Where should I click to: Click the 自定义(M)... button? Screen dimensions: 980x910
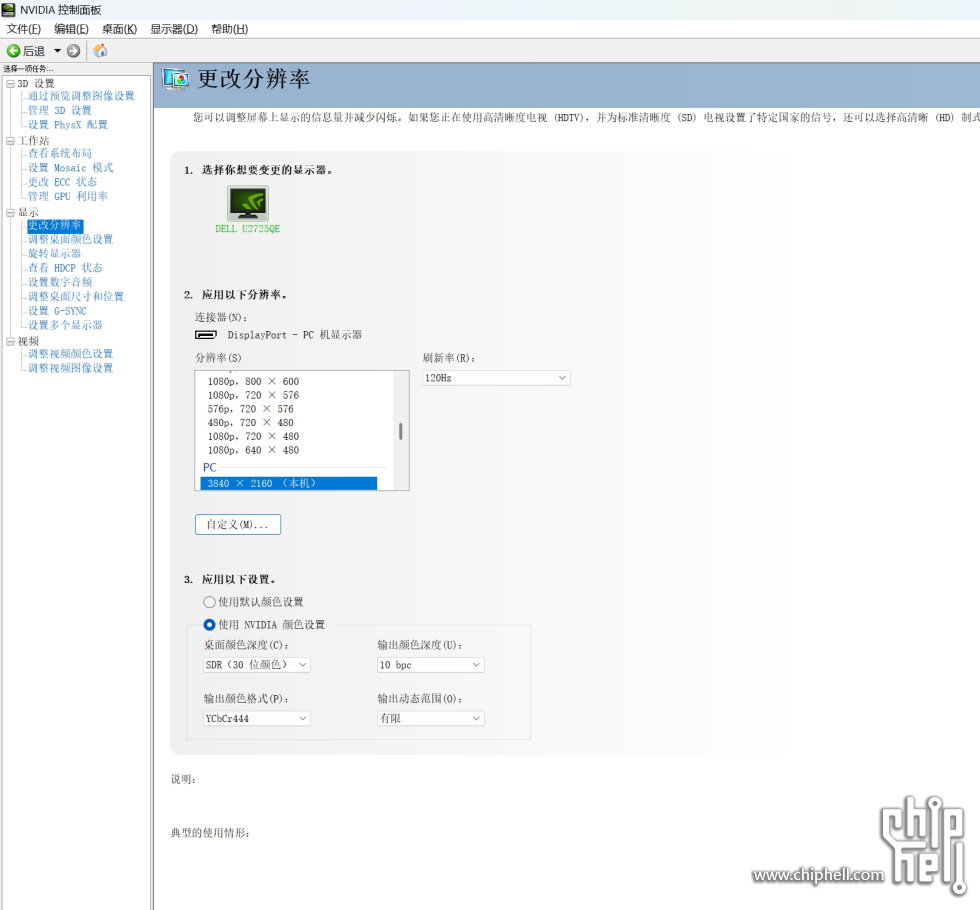point(238,524)
